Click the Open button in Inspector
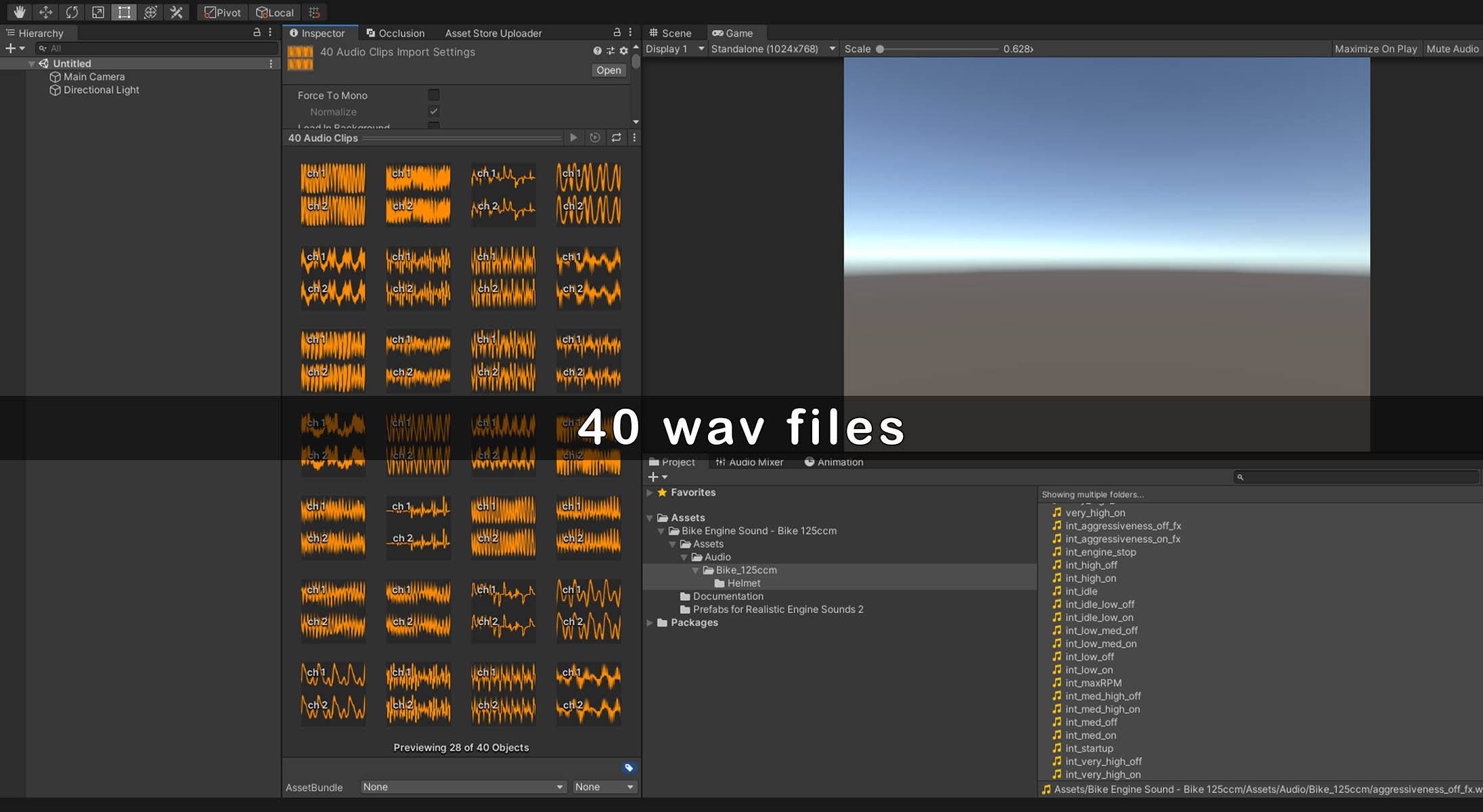The image size is (1483, 812). click(608, 70)
